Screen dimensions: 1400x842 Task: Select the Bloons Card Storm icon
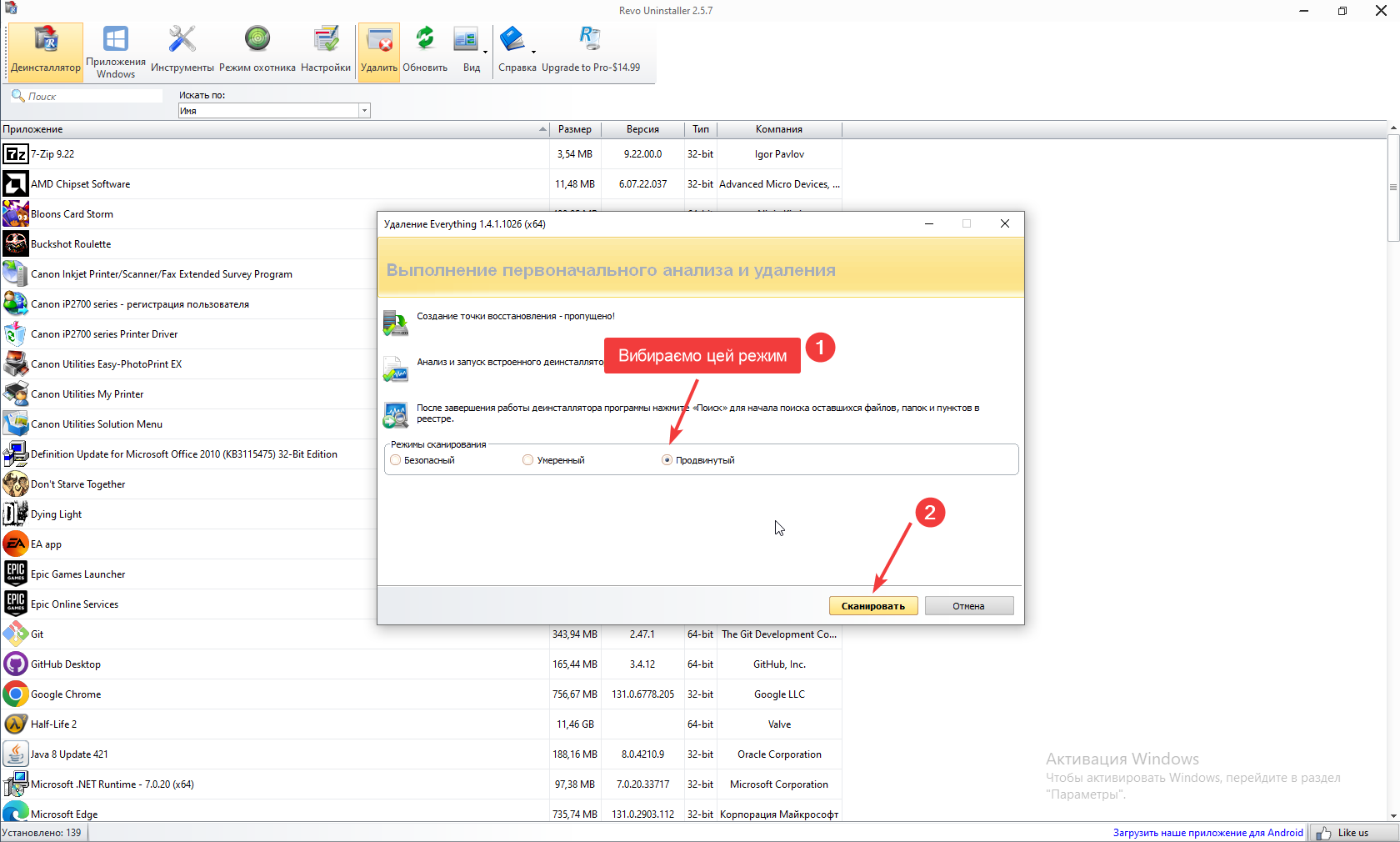(16, 214)
